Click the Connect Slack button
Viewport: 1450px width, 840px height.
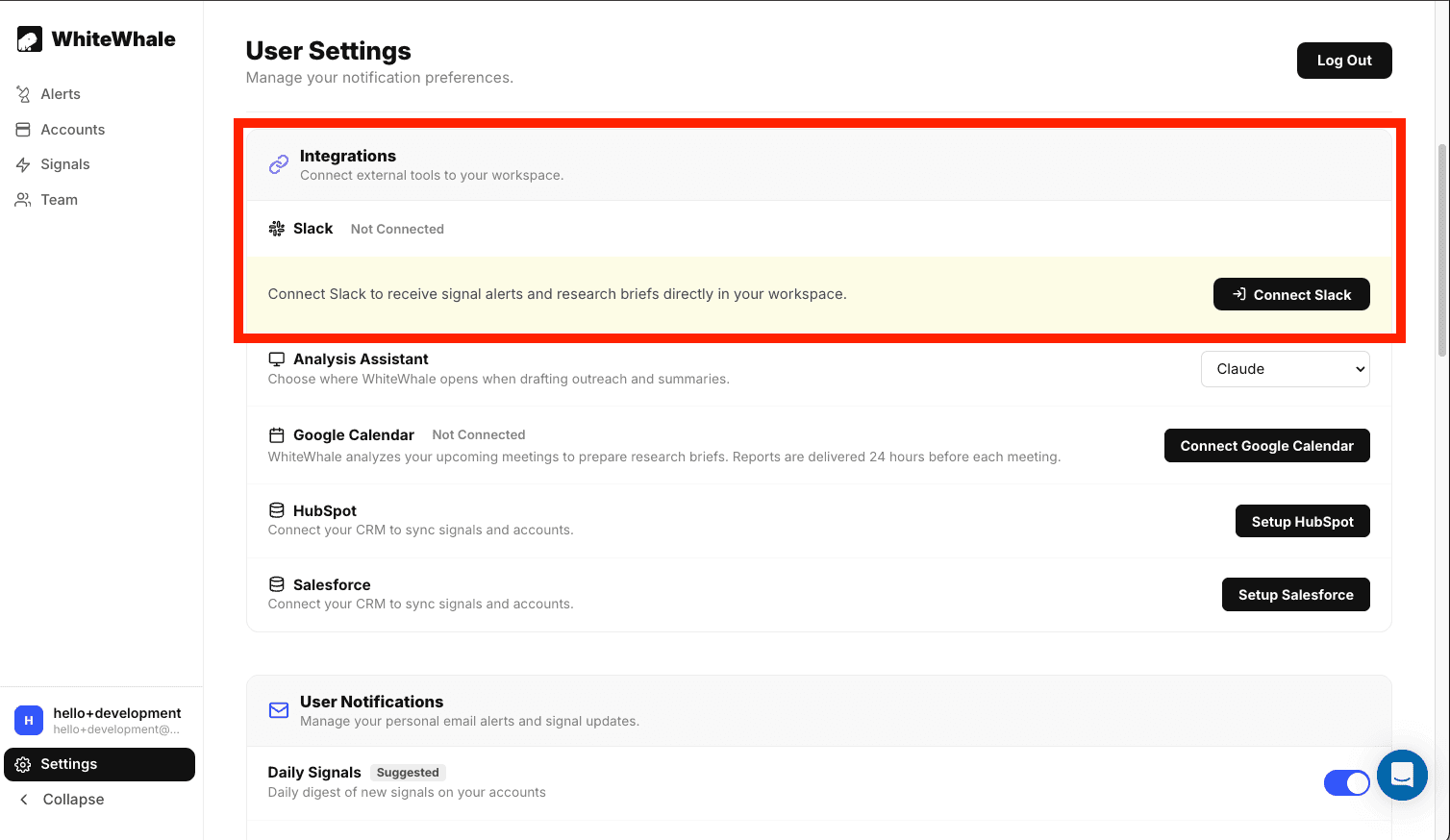point(1291,294)
